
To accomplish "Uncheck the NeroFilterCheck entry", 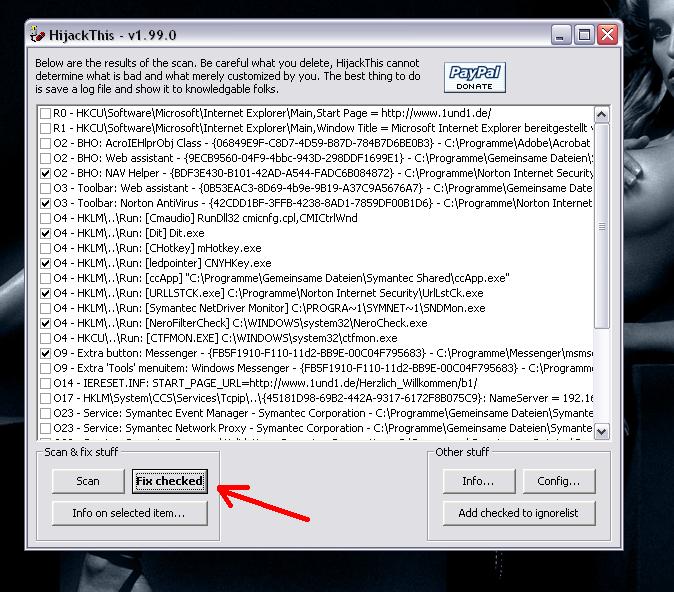I will point(45,323).
